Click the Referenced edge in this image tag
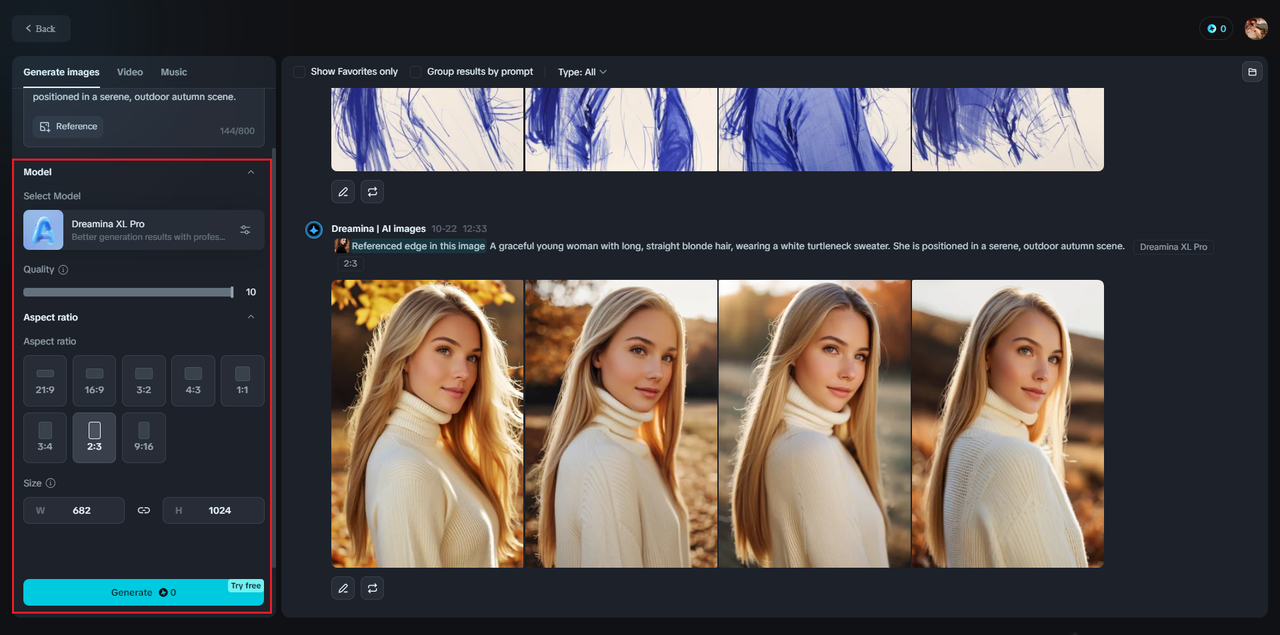The height and width of the screenshot is (635, 1280). (x=418, y=246)
